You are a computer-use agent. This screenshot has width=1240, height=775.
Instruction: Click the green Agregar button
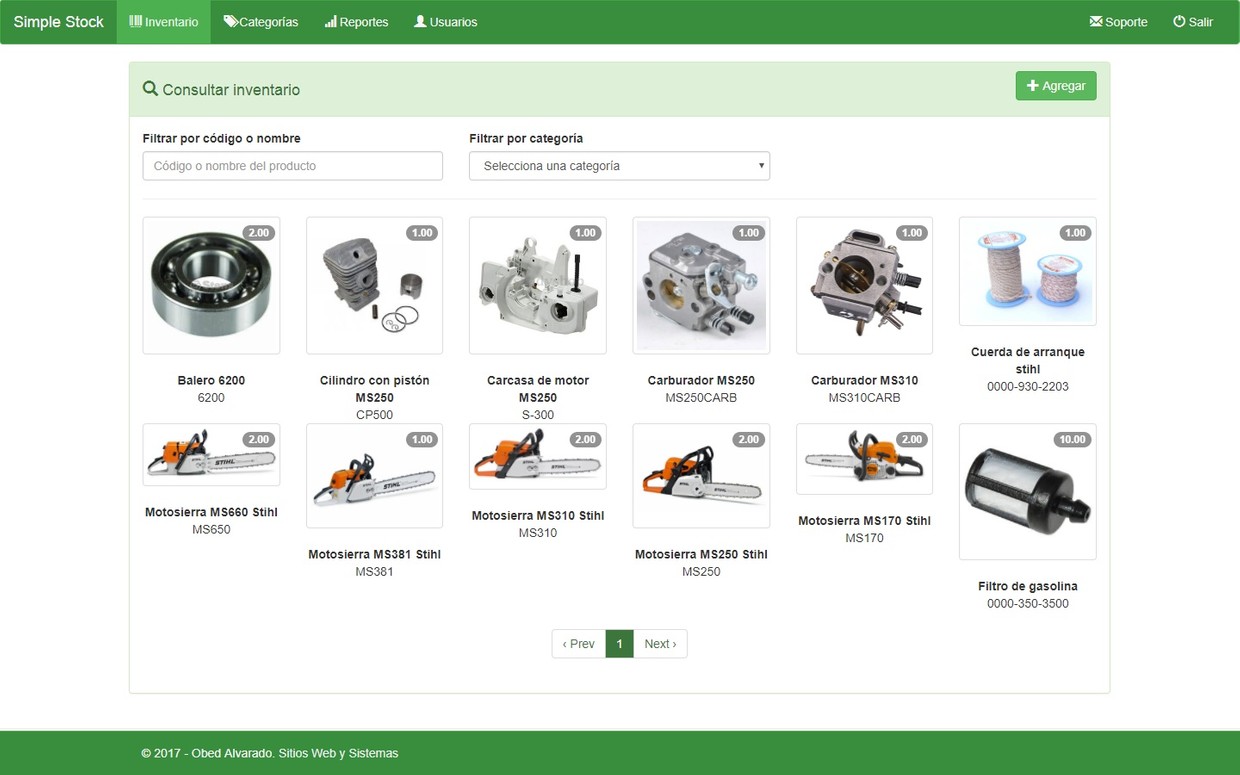click(1056, 86)
